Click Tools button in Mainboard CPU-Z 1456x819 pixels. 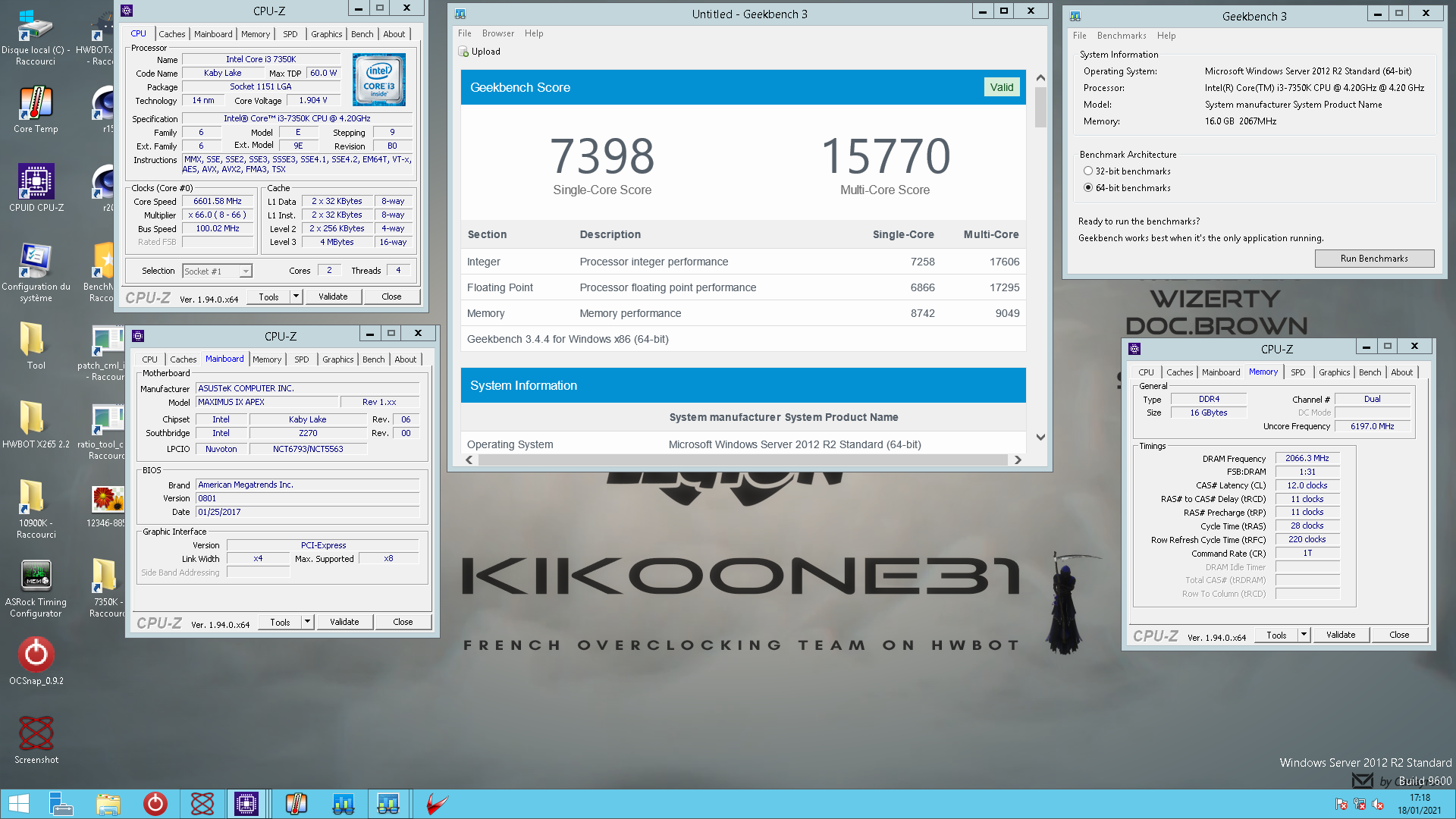pyautogui.click(x=280, y=622)
